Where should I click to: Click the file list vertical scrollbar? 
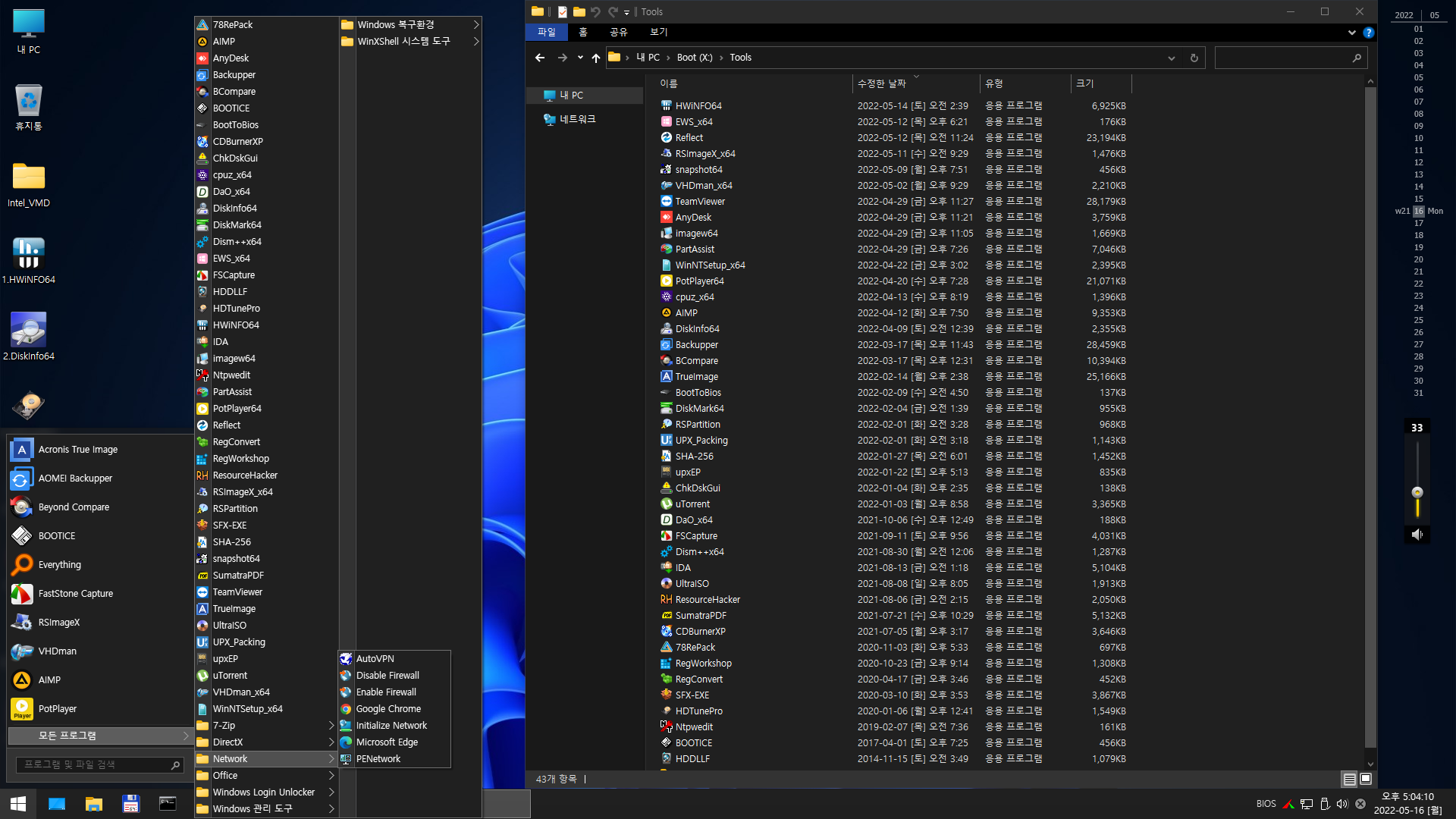(x=1370, y=418)
